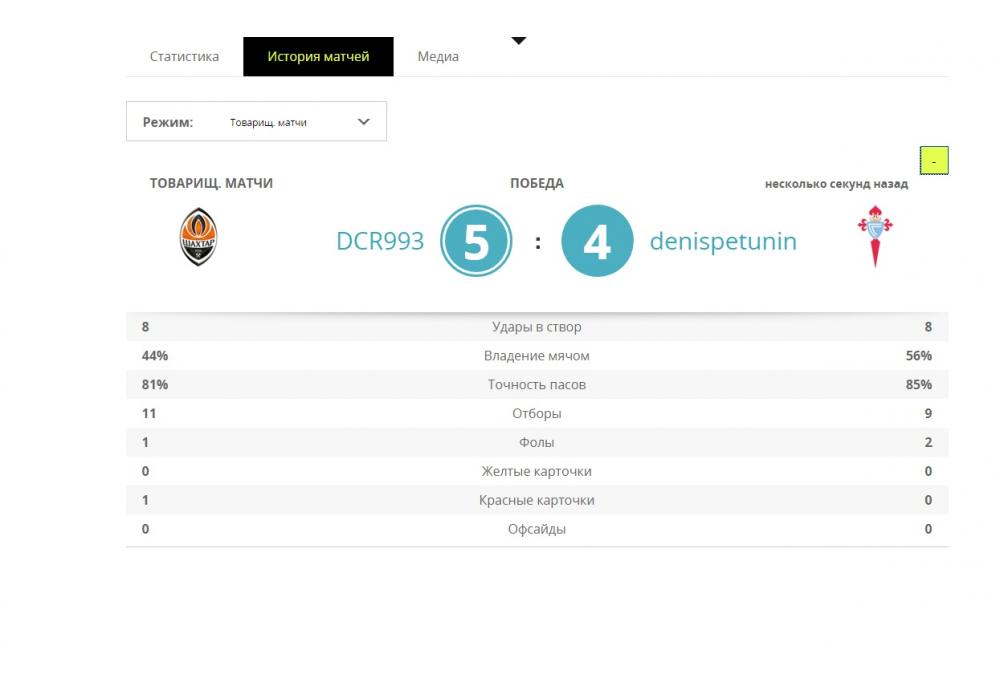Image resolution: width=1000 pixels, height=700 pixels.
Task: Open the Режим mode dropdown
Action: pos(256,122)
